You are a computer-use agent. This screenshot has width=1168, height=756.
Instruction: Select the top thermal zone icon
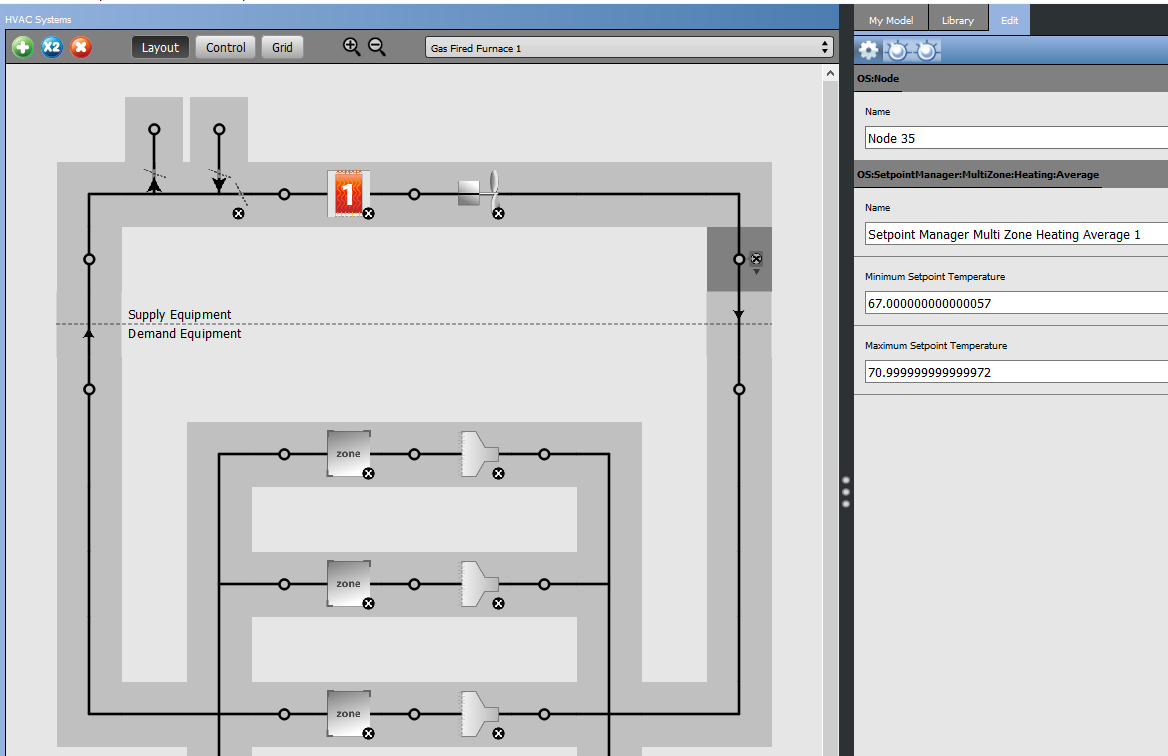[x=348, y=454]
